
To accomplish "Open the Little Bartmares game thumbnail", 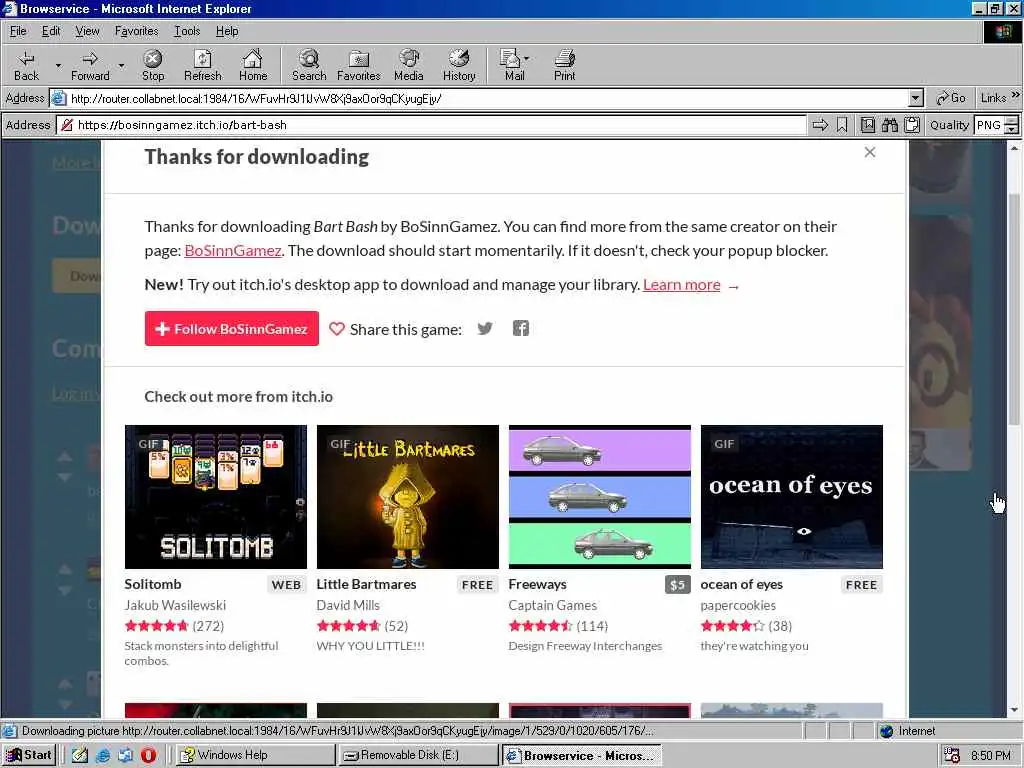I will 408,497.
